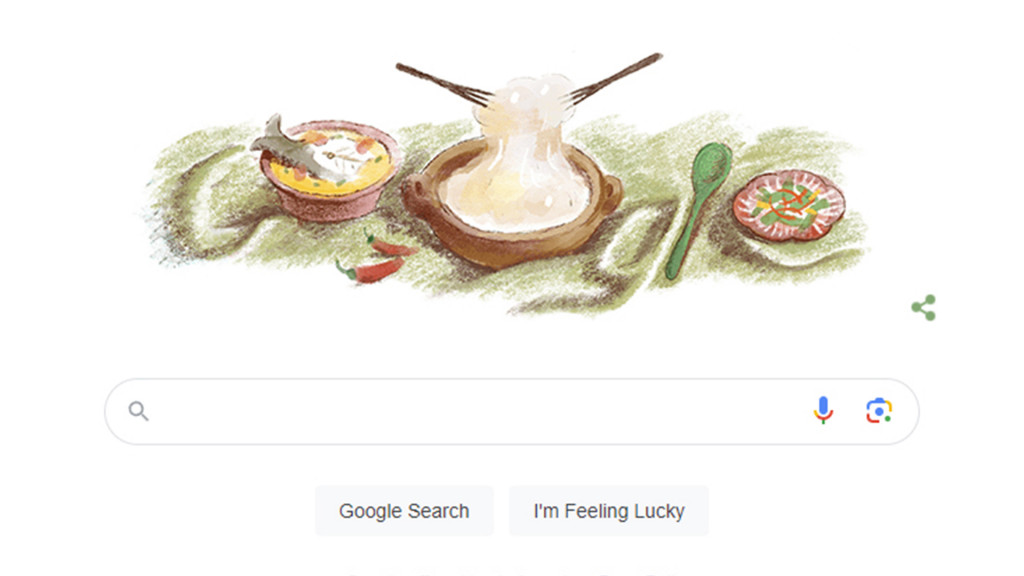
Task: Open Search by image camera lens icon
Action: 879,411
